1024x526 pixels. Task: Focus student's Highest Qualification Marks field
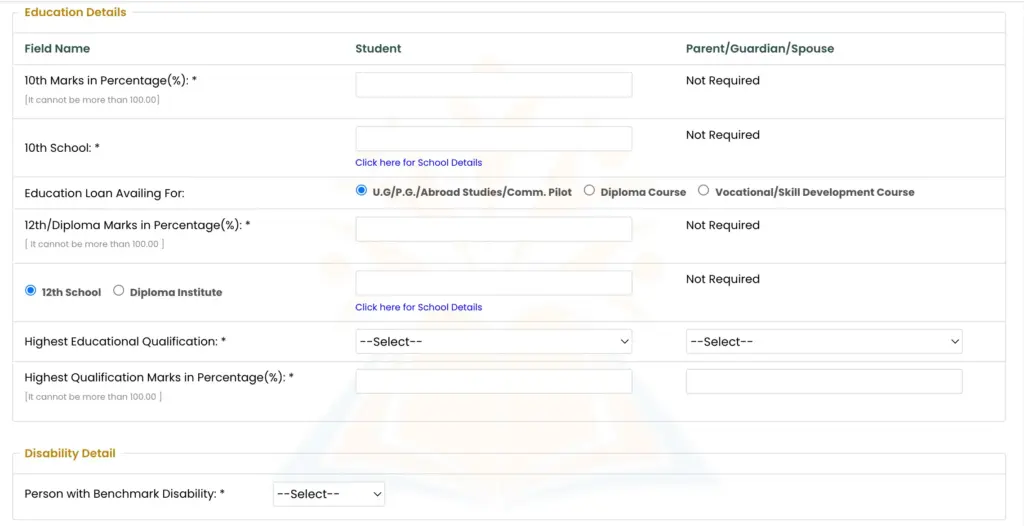coord(494,382)
